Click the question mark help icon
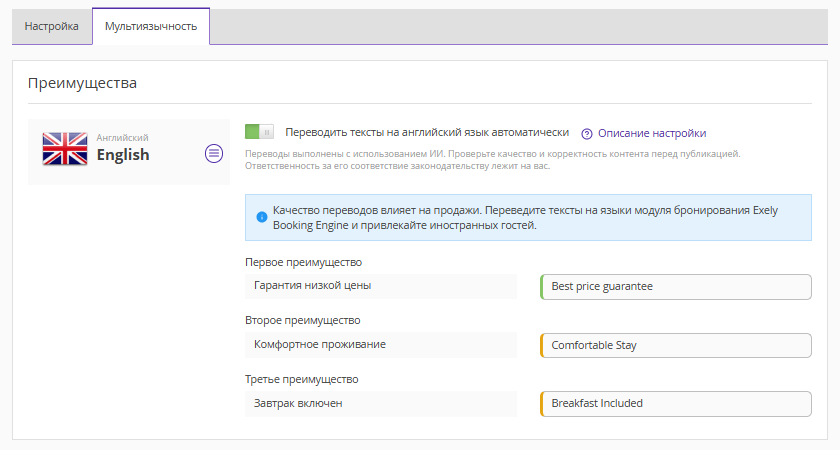The image size is (840, 450). coord(587,133)
